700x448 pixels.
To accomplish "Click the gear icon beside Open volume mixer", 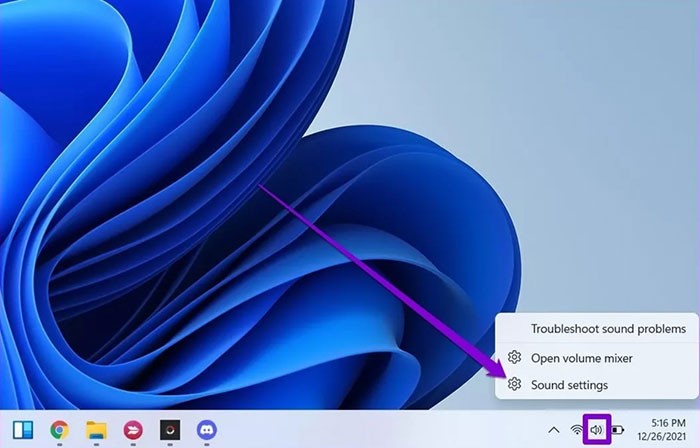I will pos(514,357).
